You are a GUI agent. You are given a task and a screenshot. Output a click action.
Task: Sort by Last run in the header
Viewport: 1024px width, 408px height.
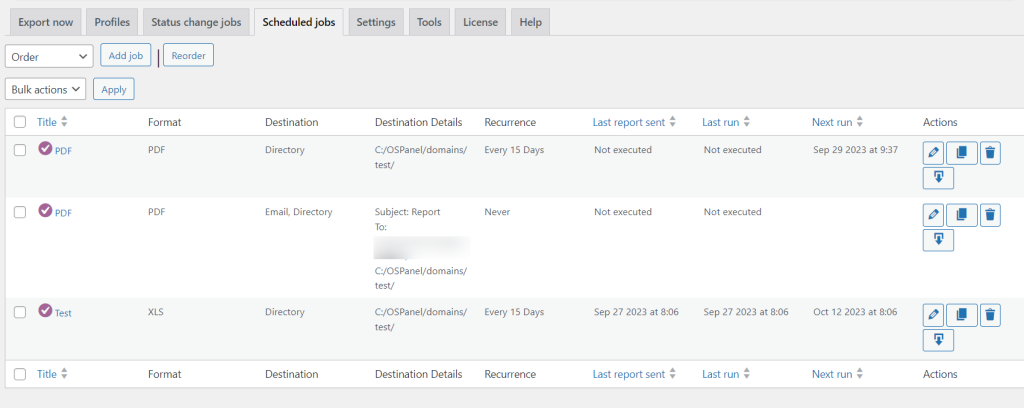point(726,122)
